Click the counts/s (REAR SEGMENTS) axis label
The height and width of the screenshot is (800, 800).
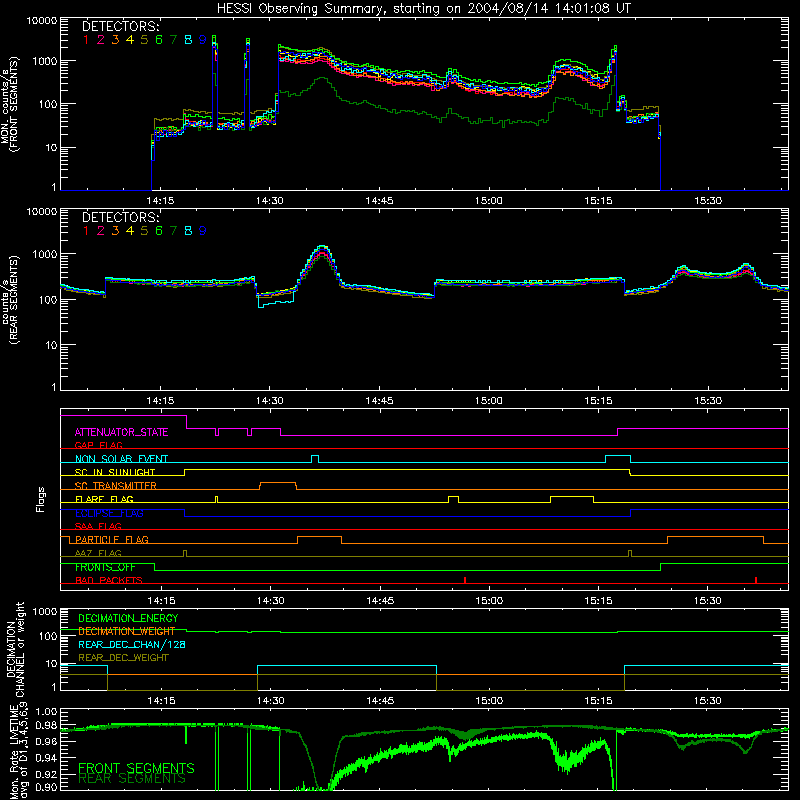(x=10, y=300)
